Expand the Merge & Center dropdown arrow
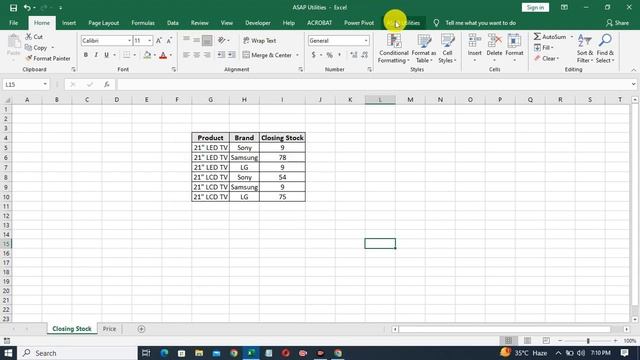640x360 pixels. point(298,55)
